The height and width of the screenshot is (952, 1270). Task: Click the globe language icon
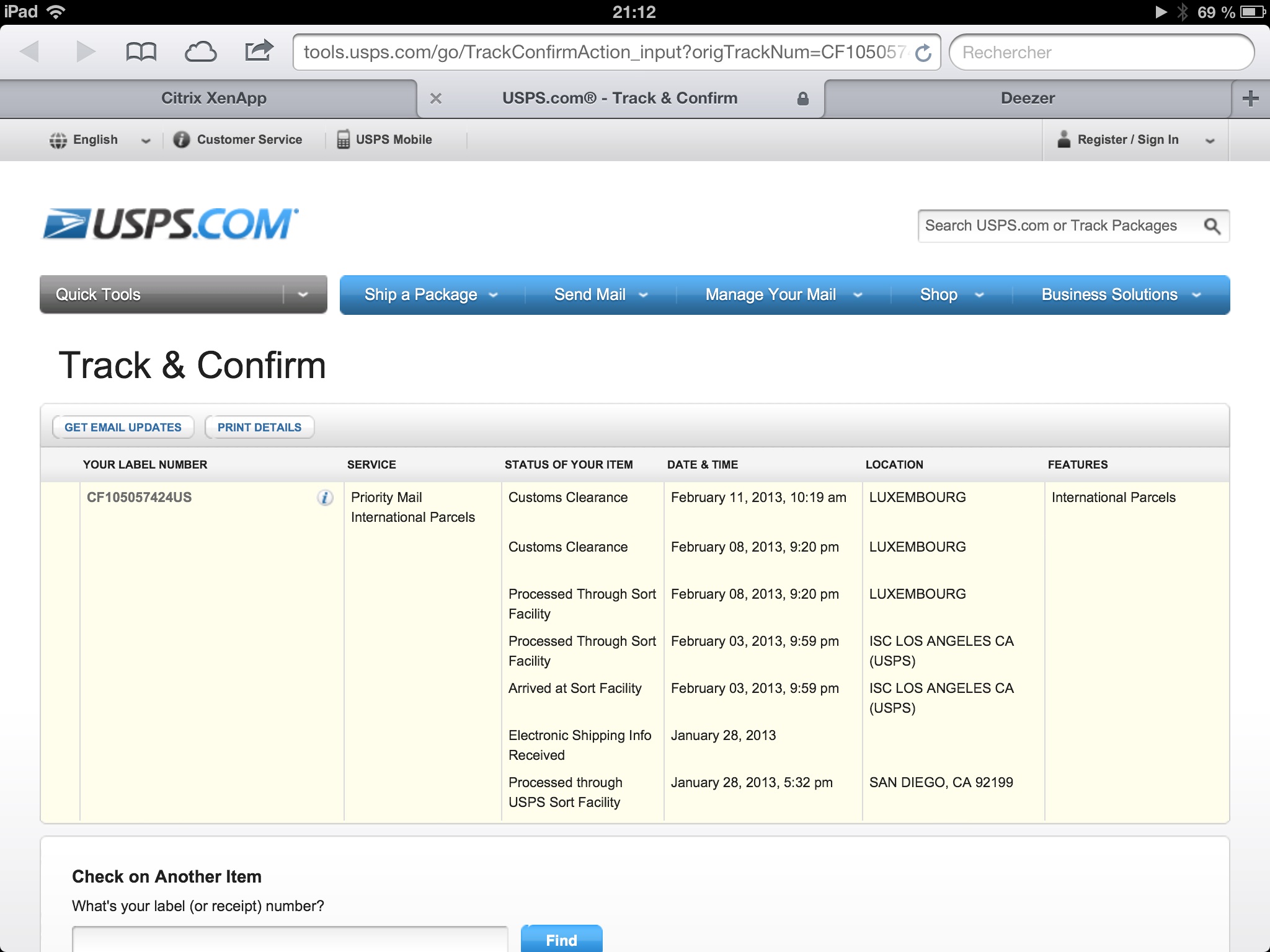pyautogui.click(x=58, y=140)
